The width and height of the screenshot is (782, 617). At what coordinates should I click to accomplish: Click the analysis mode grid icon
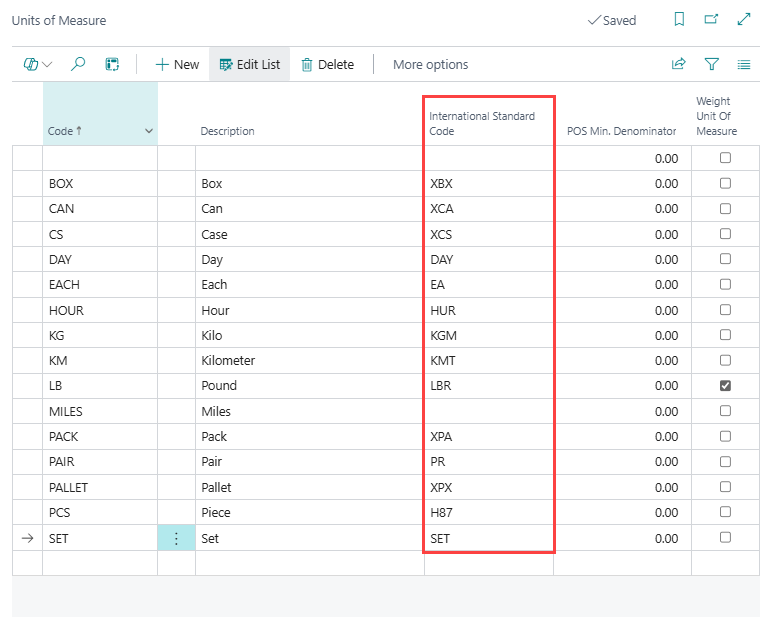tap(112, 64)
